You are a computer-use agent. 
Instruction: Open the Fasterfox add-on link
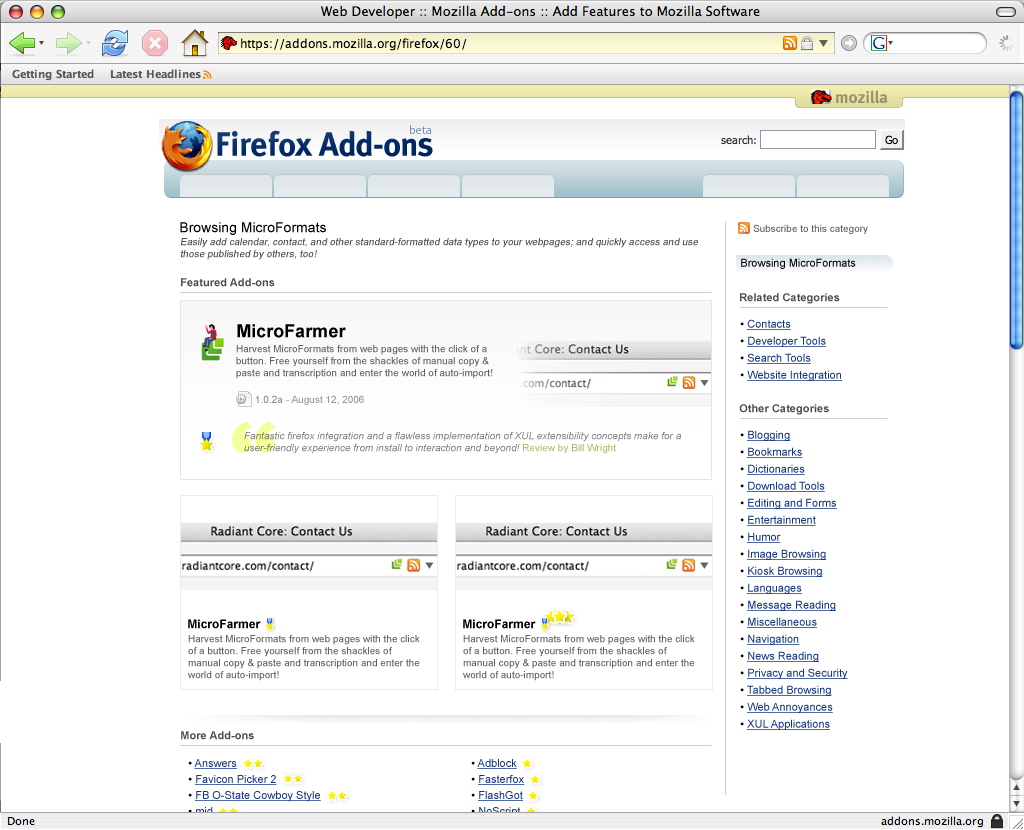501,779
